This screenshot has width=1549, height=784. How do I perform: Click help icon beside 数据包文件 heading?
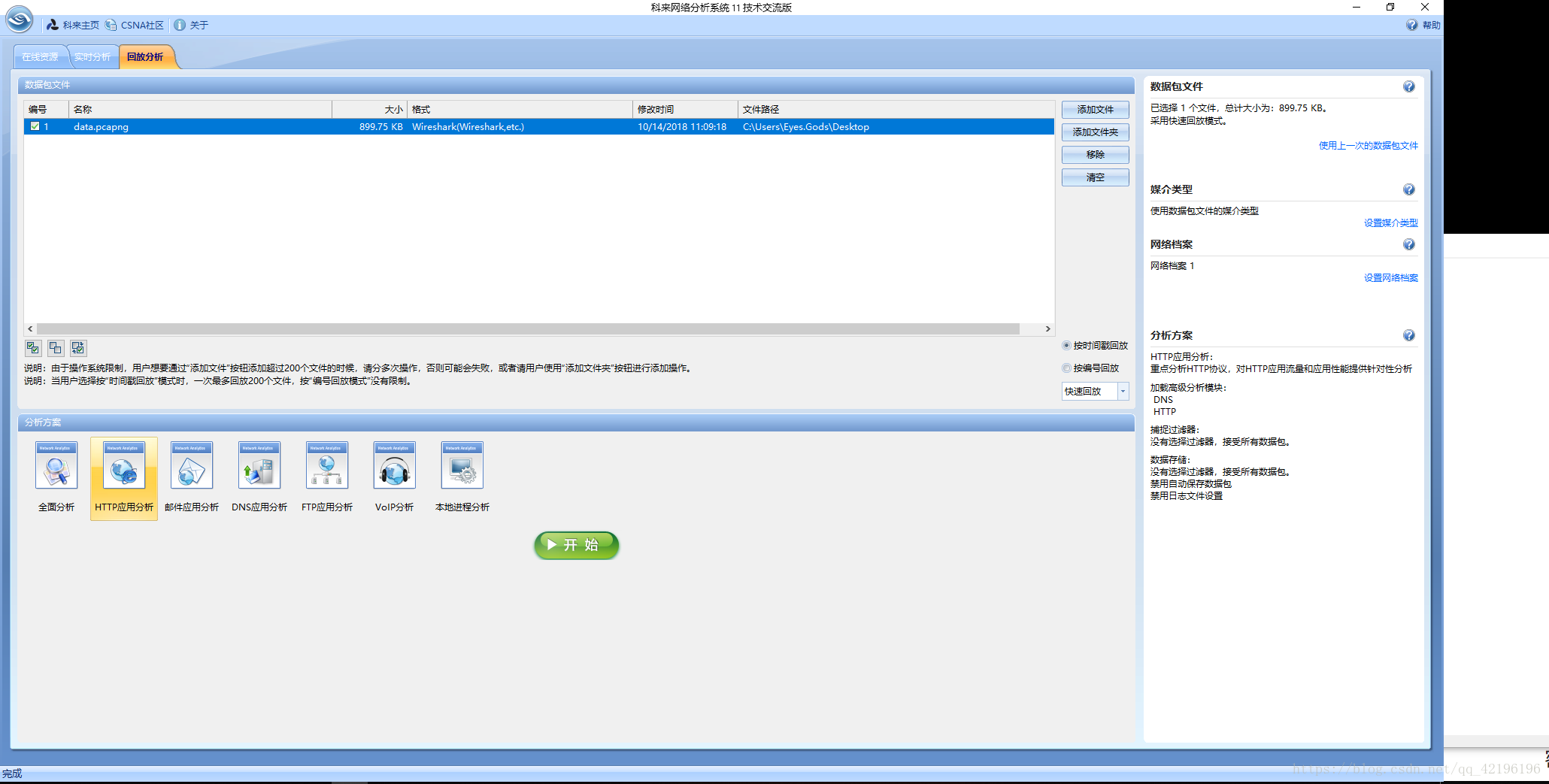click(x=1409, y=86)
